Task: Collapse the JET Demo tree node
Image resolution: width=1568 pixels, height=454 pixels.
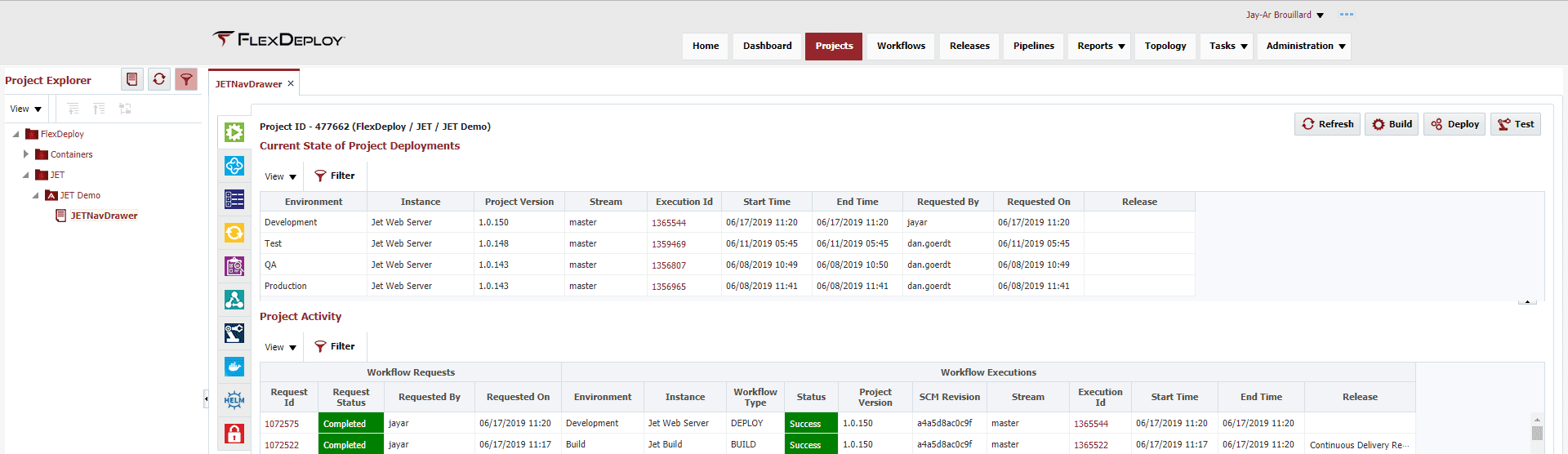Action: point(35,195)
